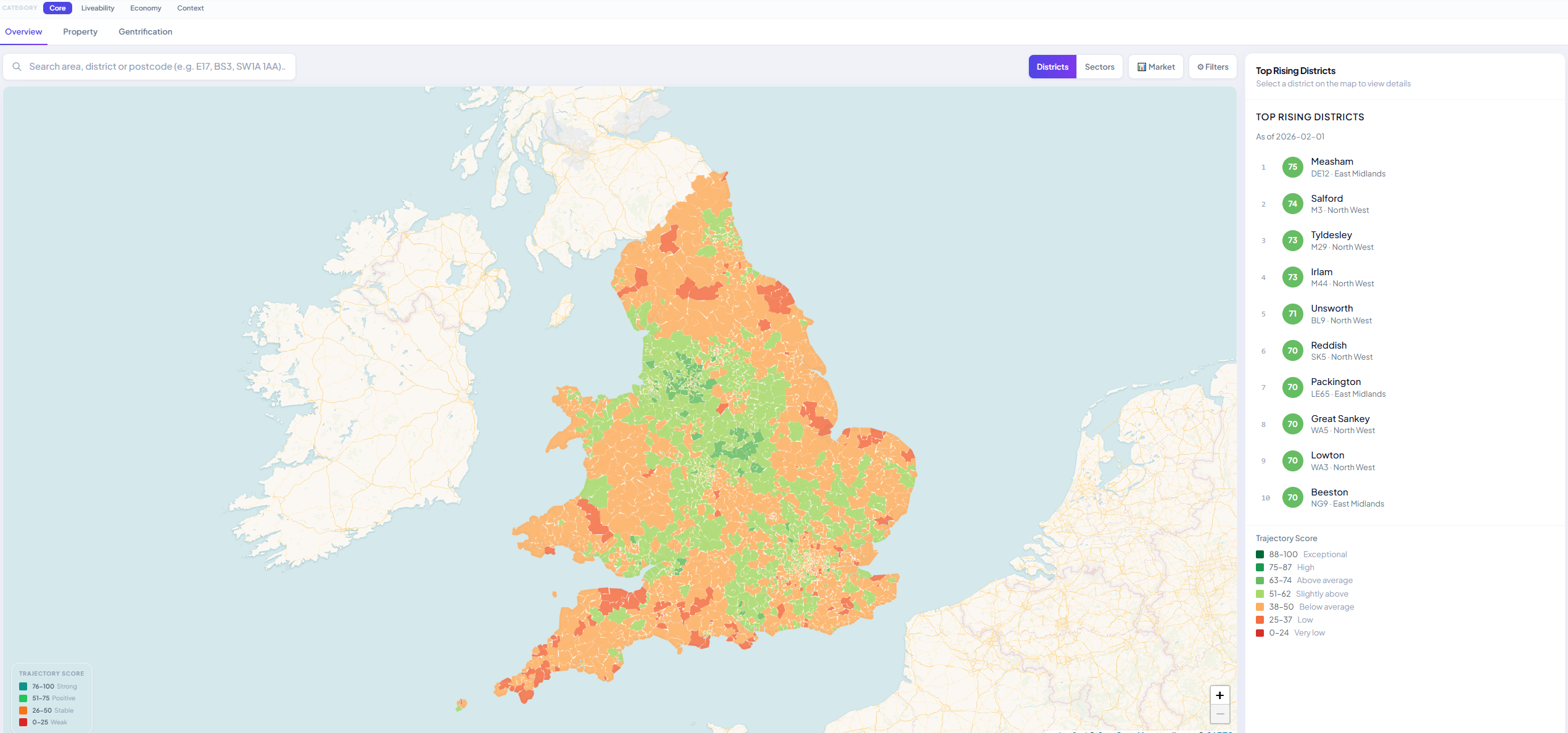1568x733 pixels.
Task: Switch to the Sectors view
Action: pos(1099,66)
